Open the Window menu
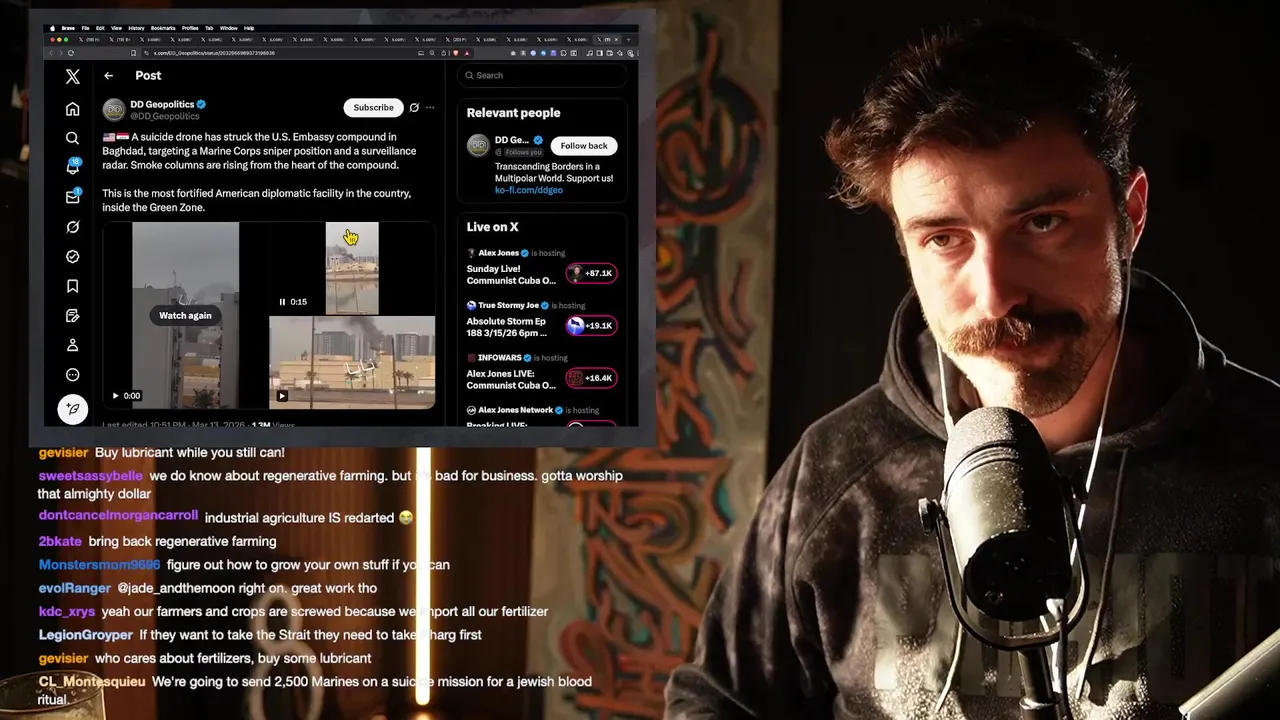 pos(229,28)
